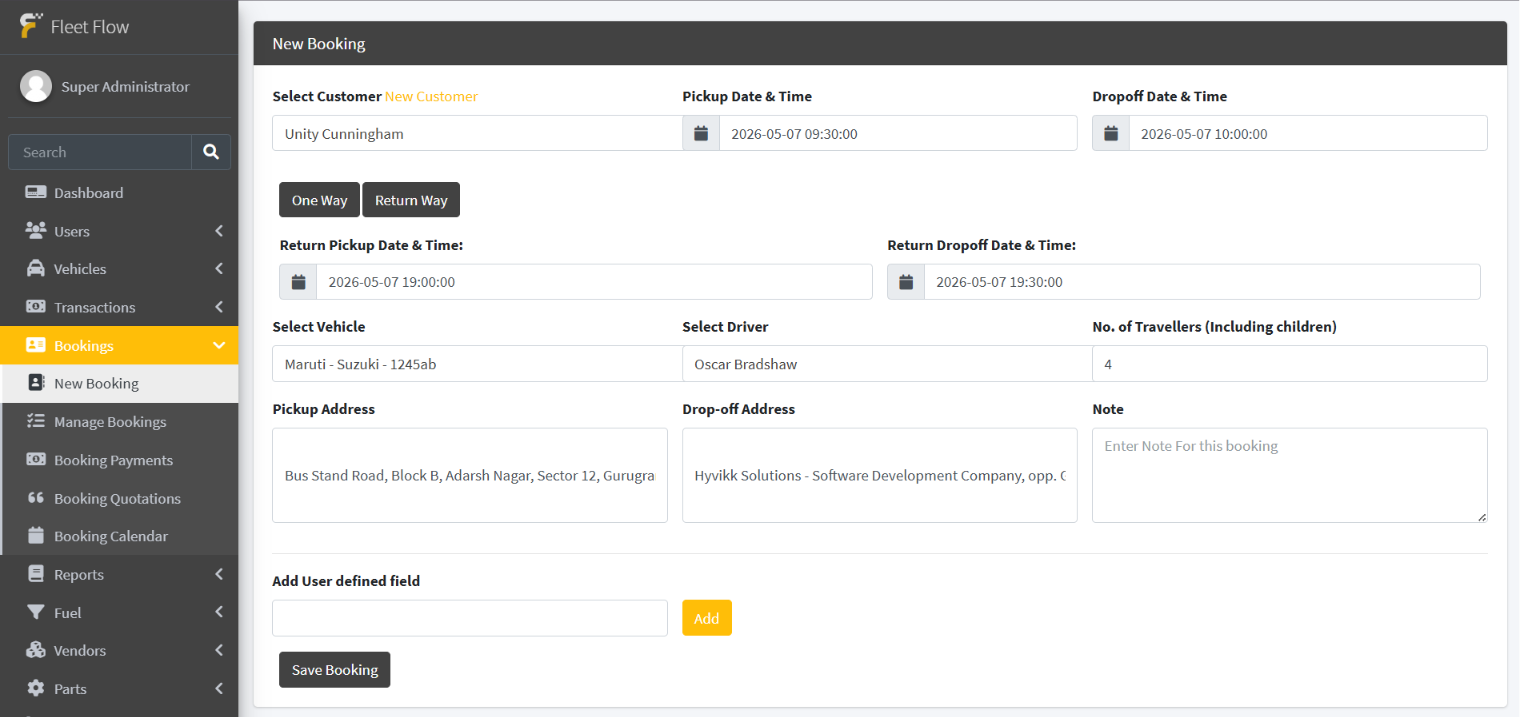Click the Dropoff Date & Time field
This screenshot has height=717, width=1520.
point(1308,133)
